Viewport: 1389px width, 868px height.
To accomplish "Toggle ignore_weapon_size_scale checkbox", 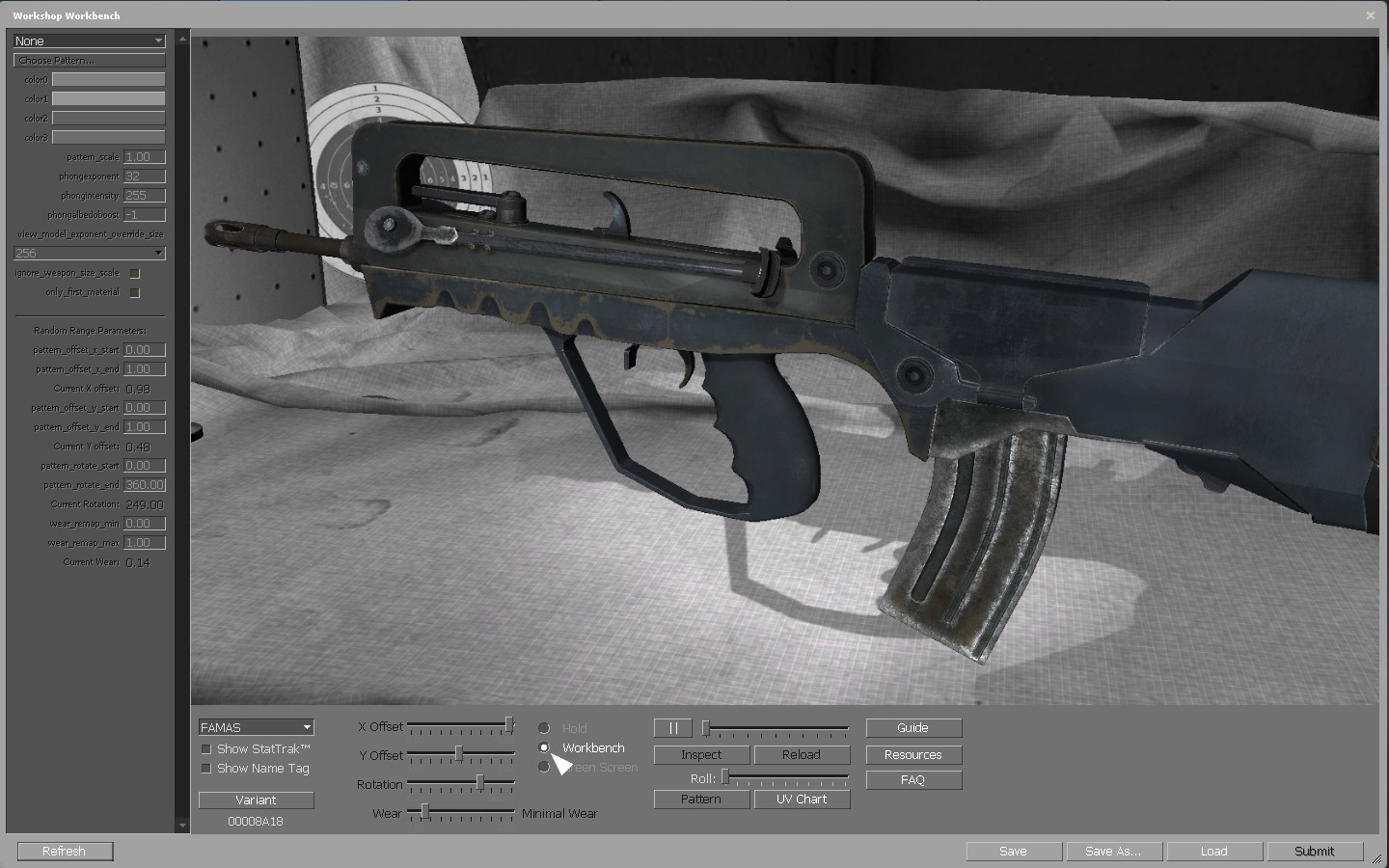I will click(135, 273).
